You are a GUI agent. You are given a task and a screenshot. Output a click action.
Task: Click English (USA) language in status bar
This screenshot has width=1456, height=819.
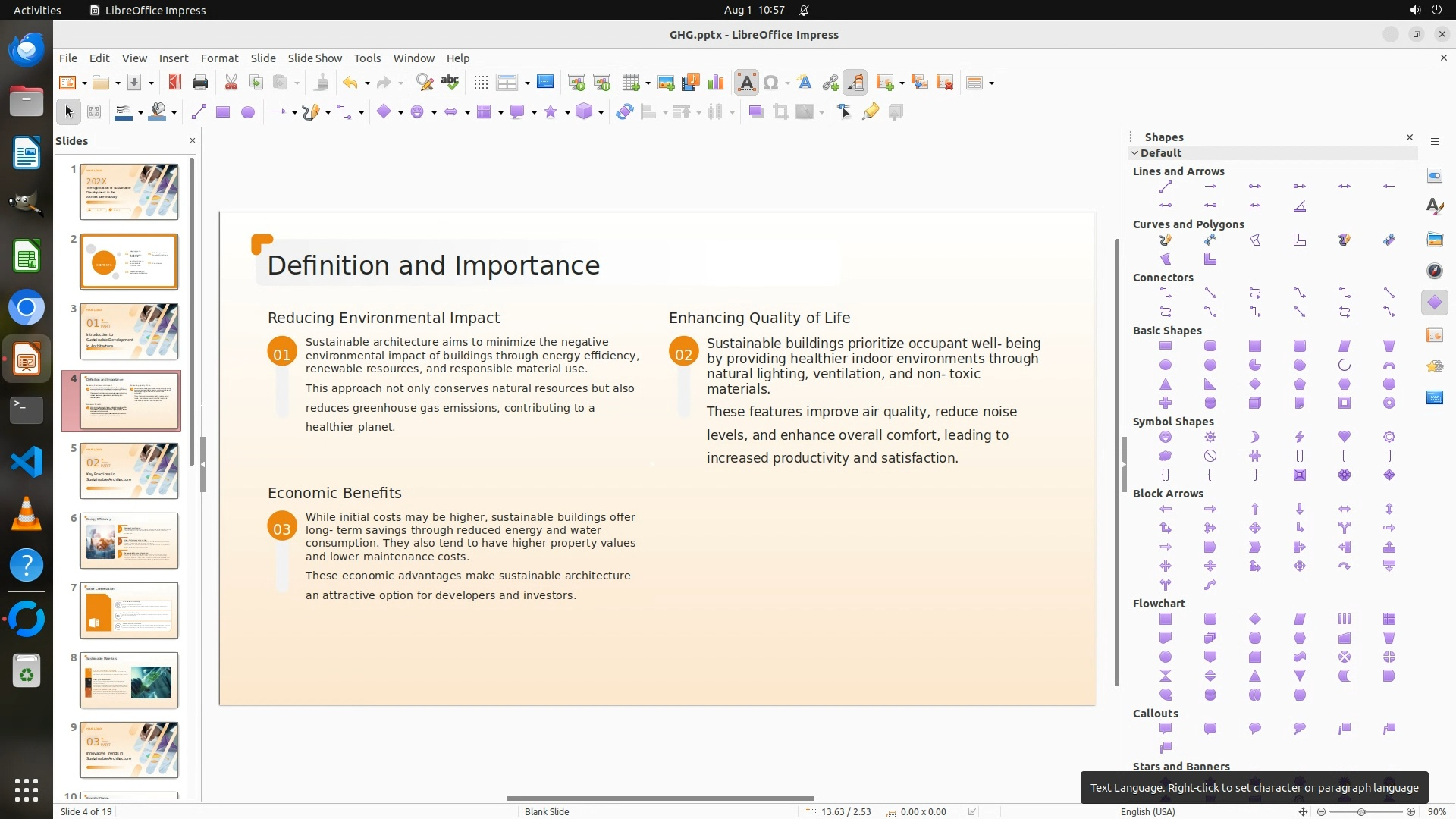[1147, 811]
